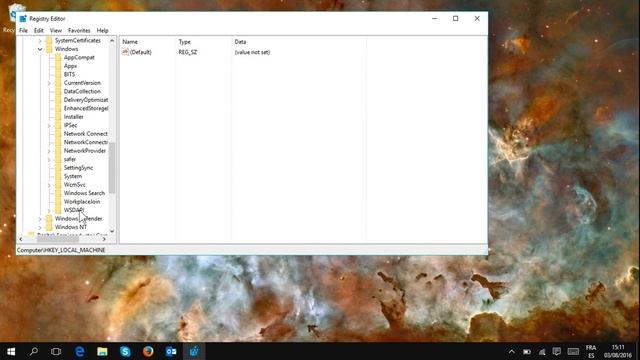Image resolution: width=640 pixels, height=360 pixels.
Task: Open File Explorer from taskbar
Action: [102, 351]
